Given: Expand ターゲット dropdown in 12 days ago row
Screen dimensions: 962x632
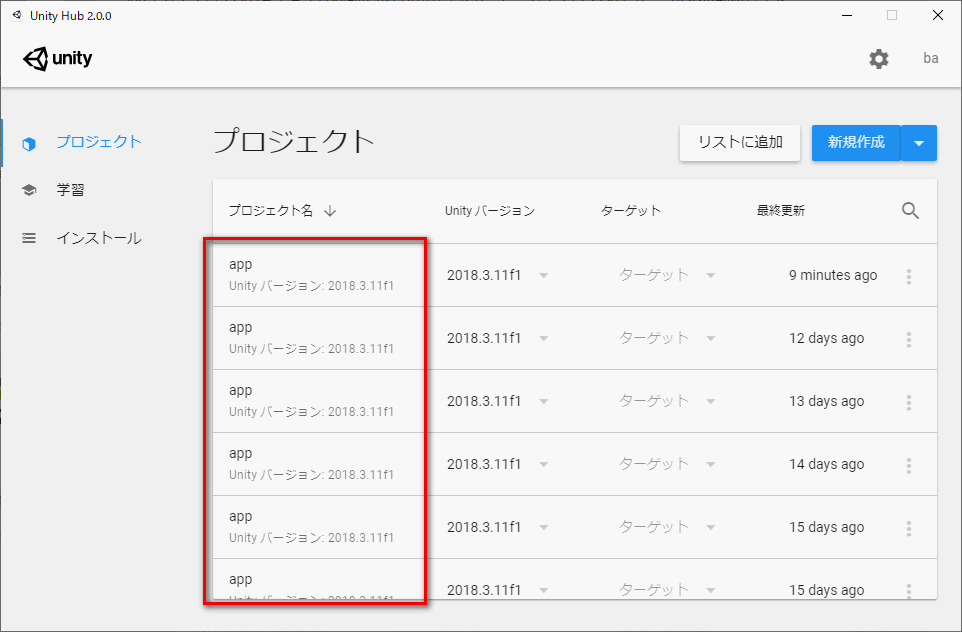Looking at the screenshot, I should (x=710, y=339).
